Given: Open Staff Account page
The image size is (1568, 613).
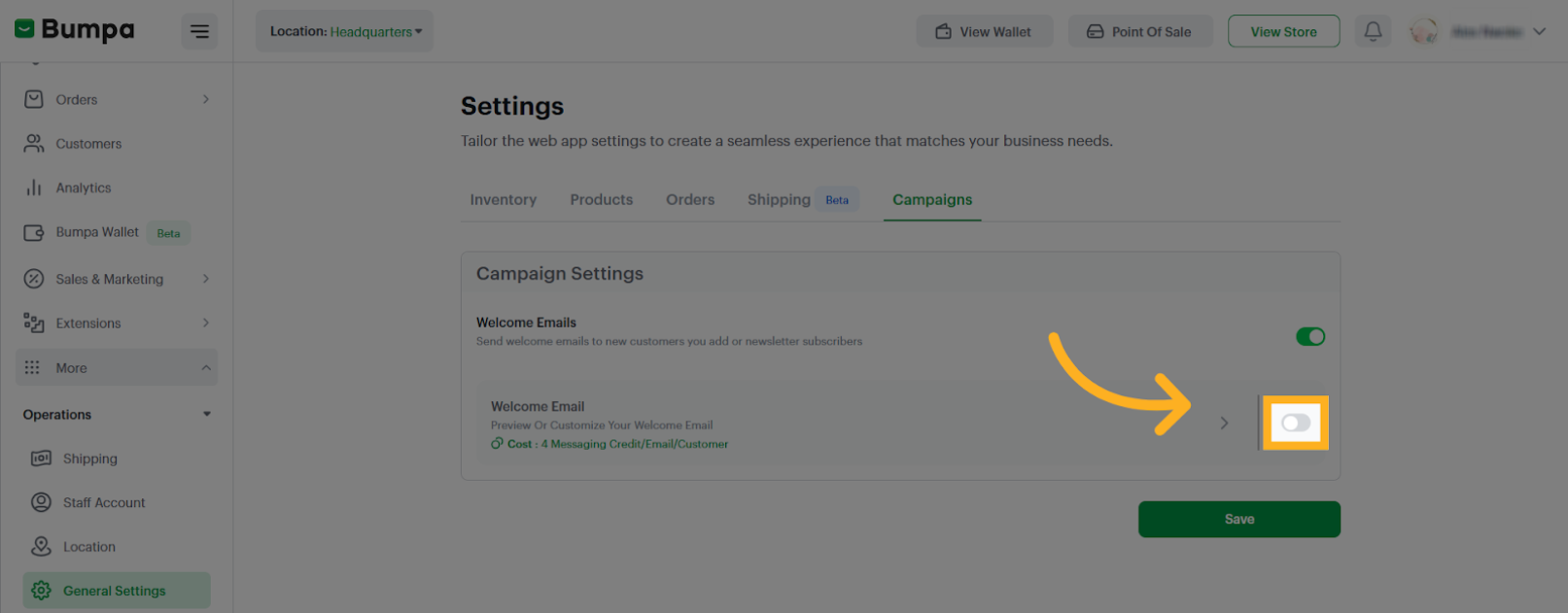Looking at the screenshot, I should [104, 502].
